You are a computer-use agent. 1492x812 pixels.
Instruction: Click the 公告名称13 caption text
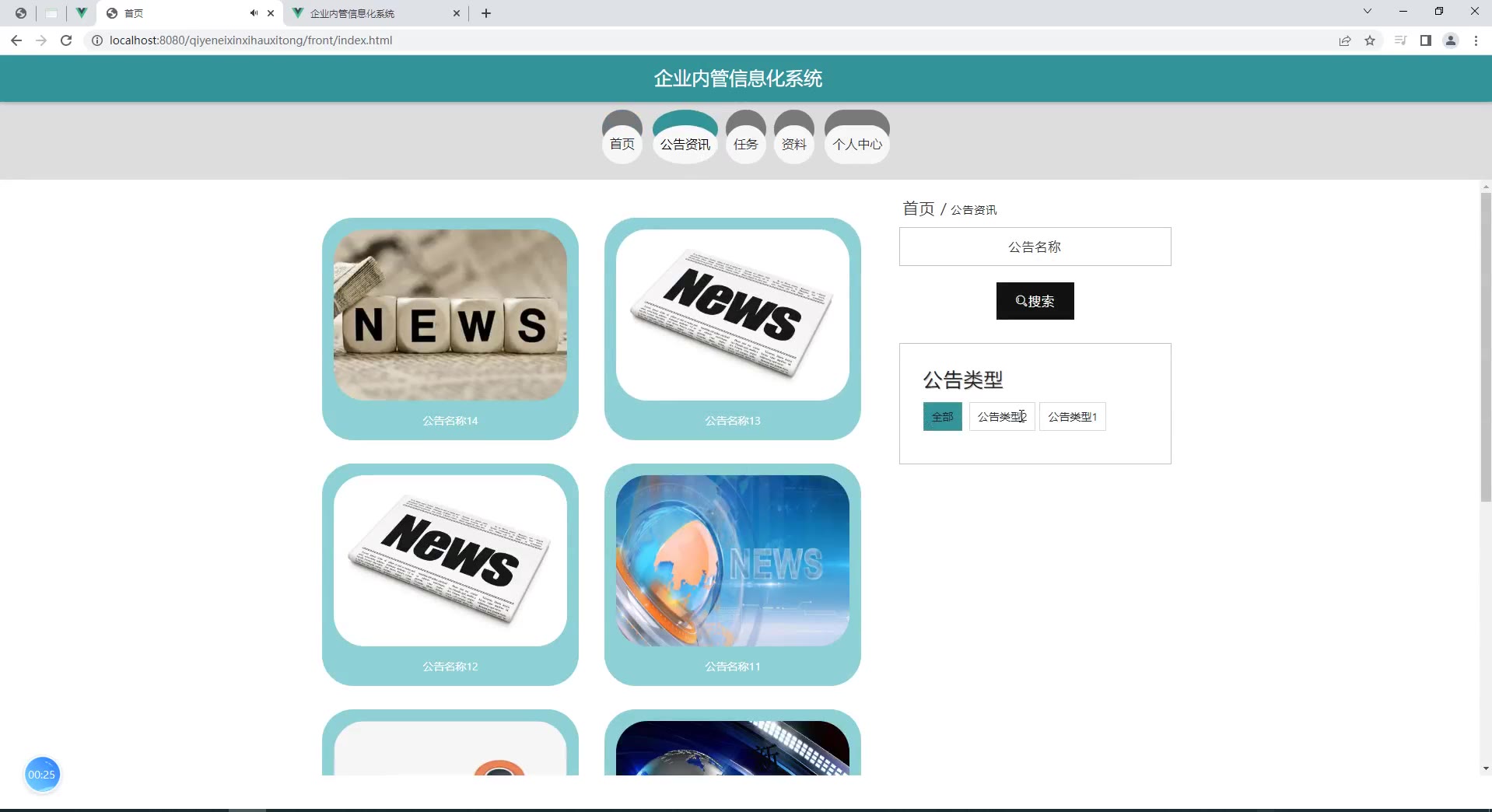point(733,421)
